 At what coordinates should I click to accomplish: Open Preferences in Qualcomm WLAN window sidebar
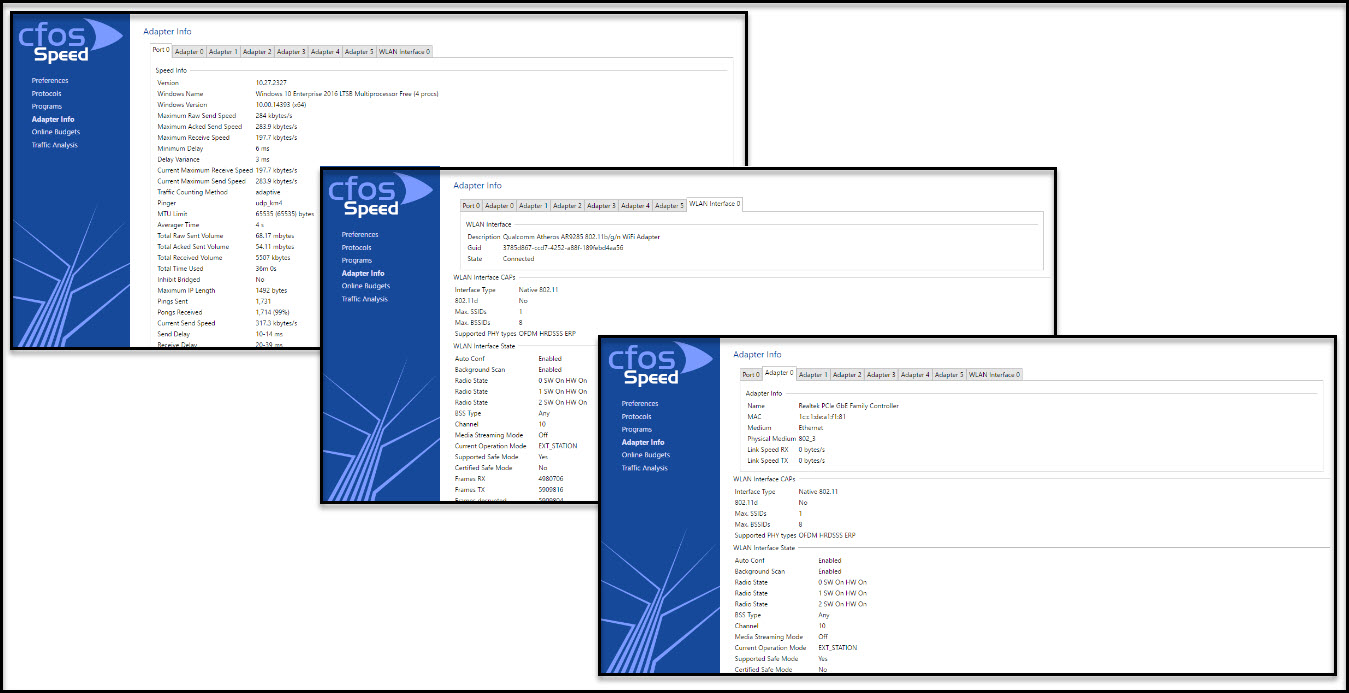[360, 234]
